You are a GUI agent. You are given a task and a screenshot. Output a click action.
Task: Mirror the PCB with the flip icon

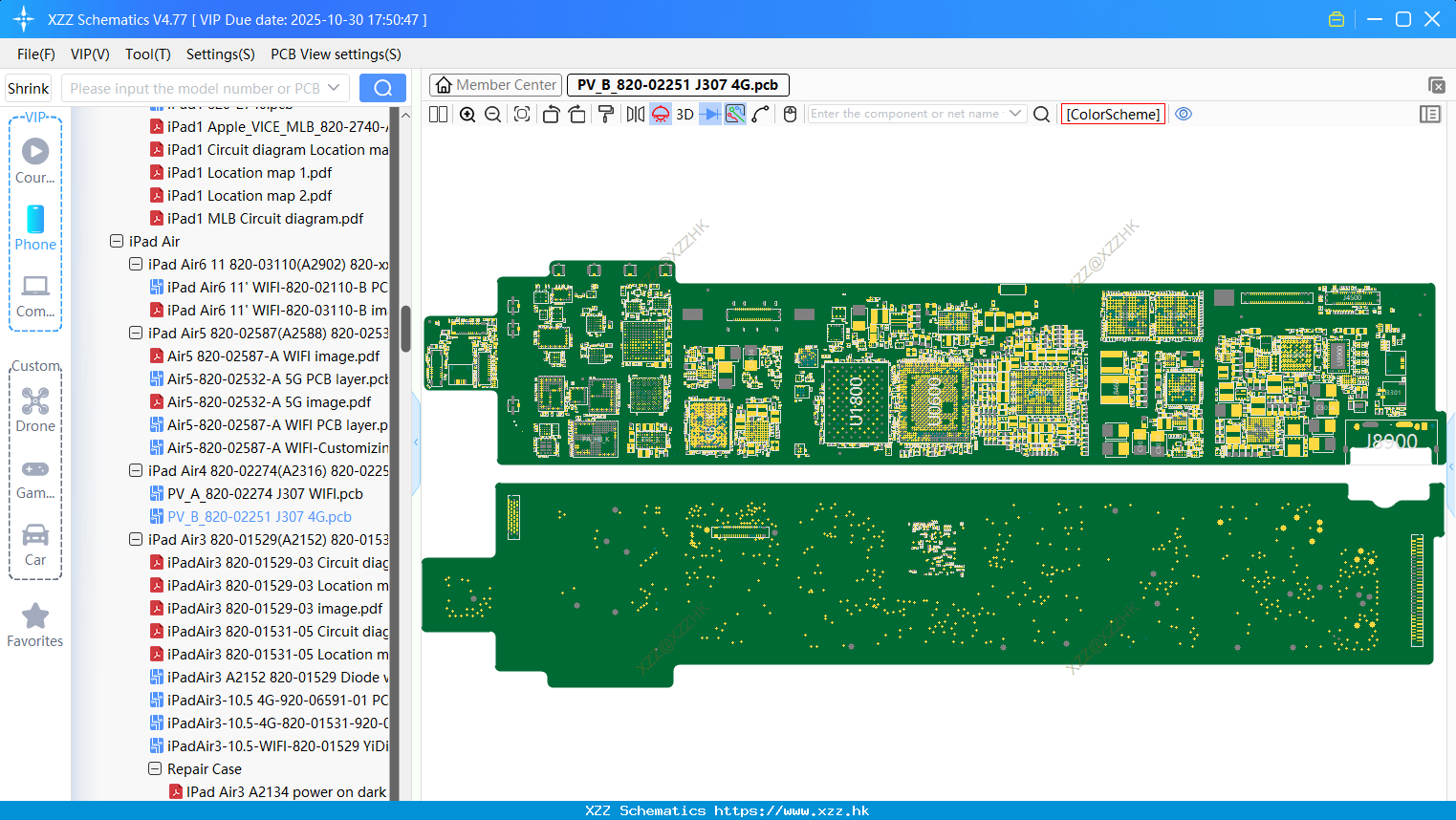(x=635, y=114)
